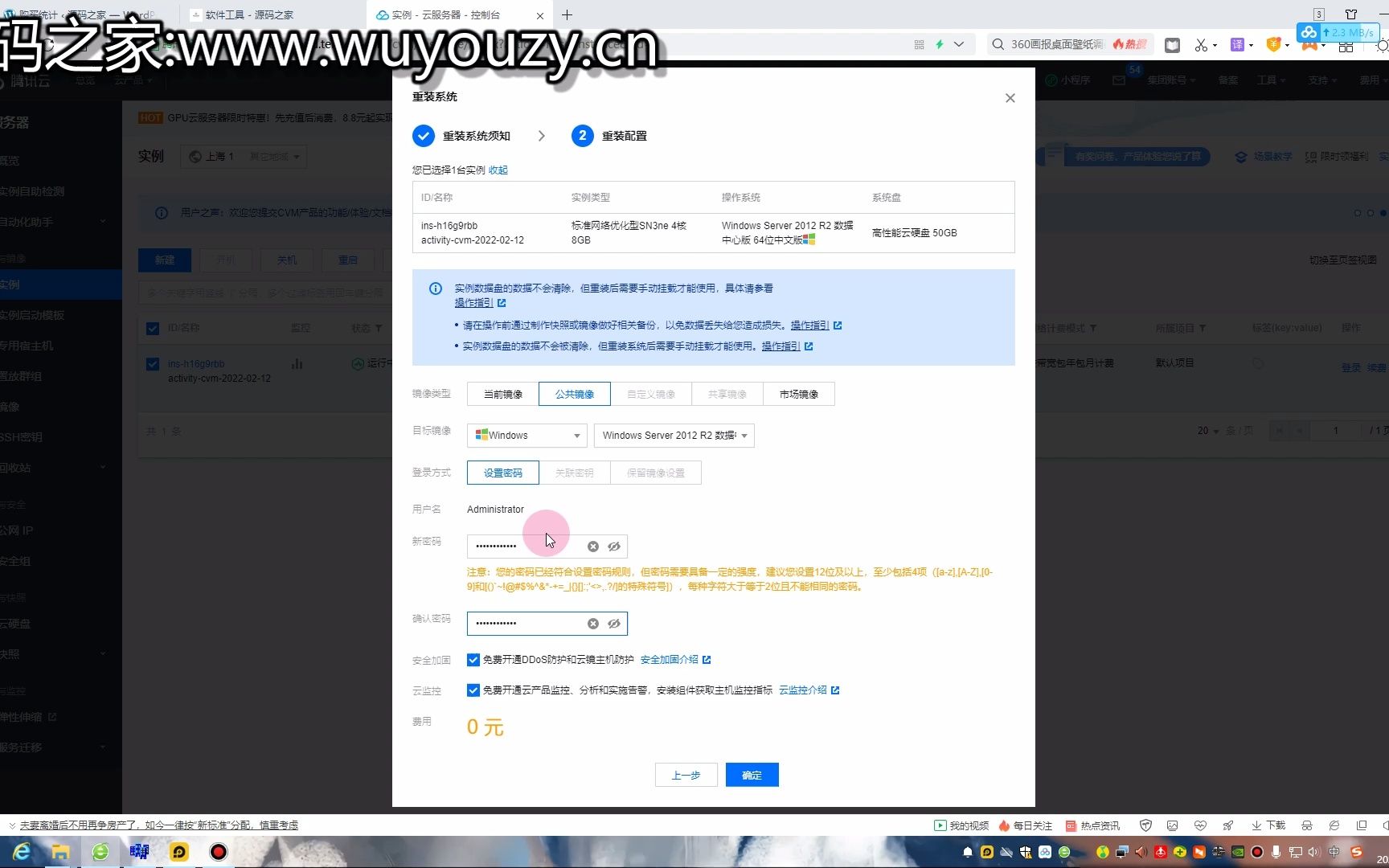Clear the 确认密码 password field
Screen dimensions: 1389x868
[592, 624]
